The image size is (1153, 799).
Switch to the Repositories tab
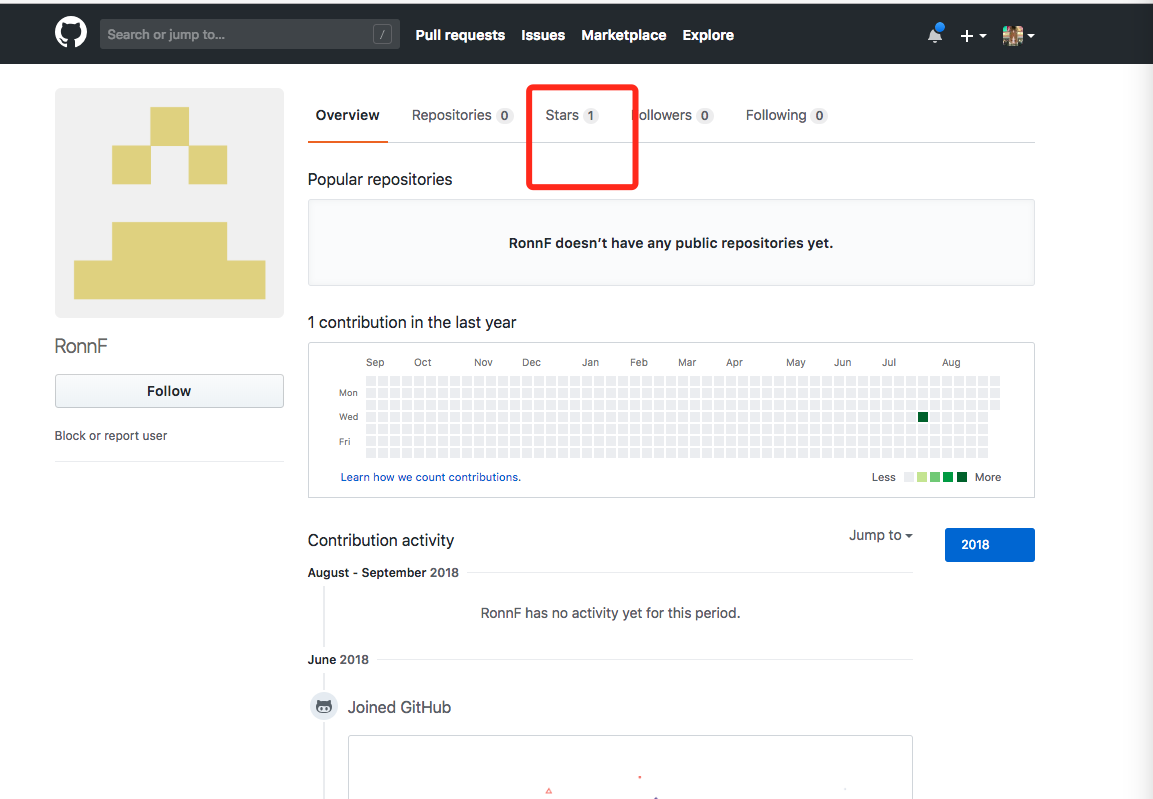tap(461, 115)
